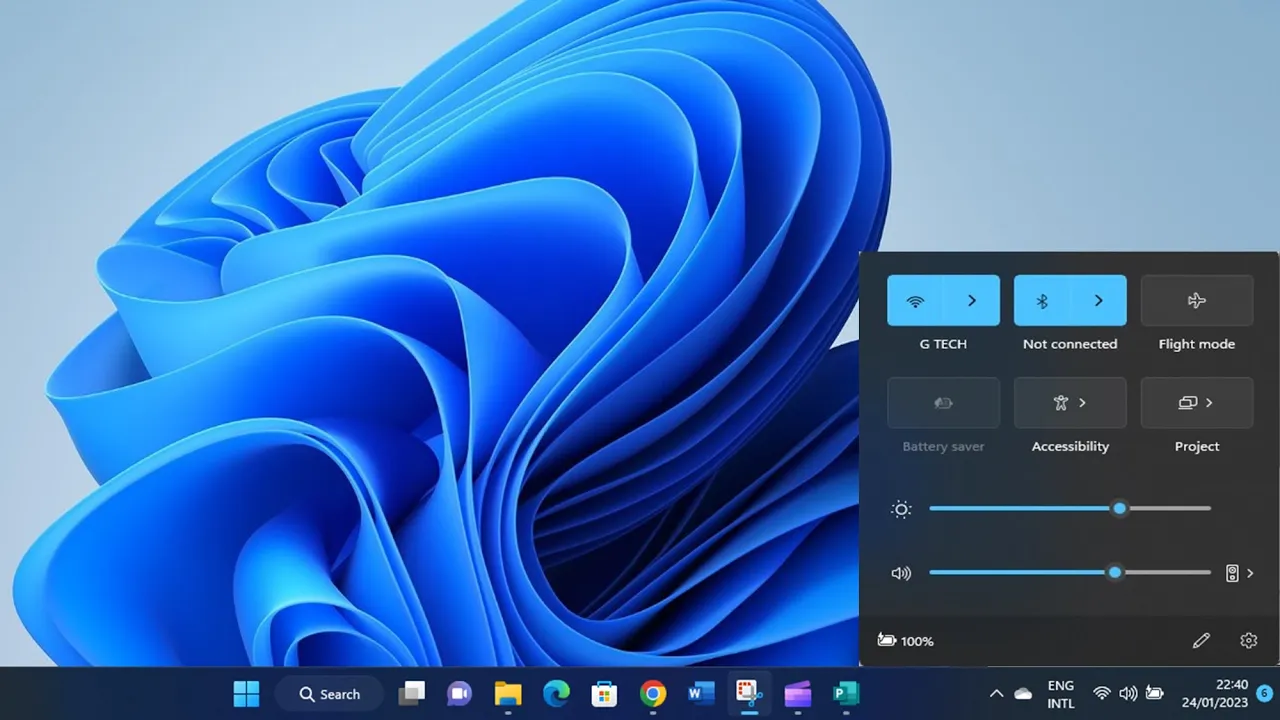Image resolution: width=1280 pixels, height=720 pixels.
Task: Click the brightness sun icon
Action: [901, 509]
